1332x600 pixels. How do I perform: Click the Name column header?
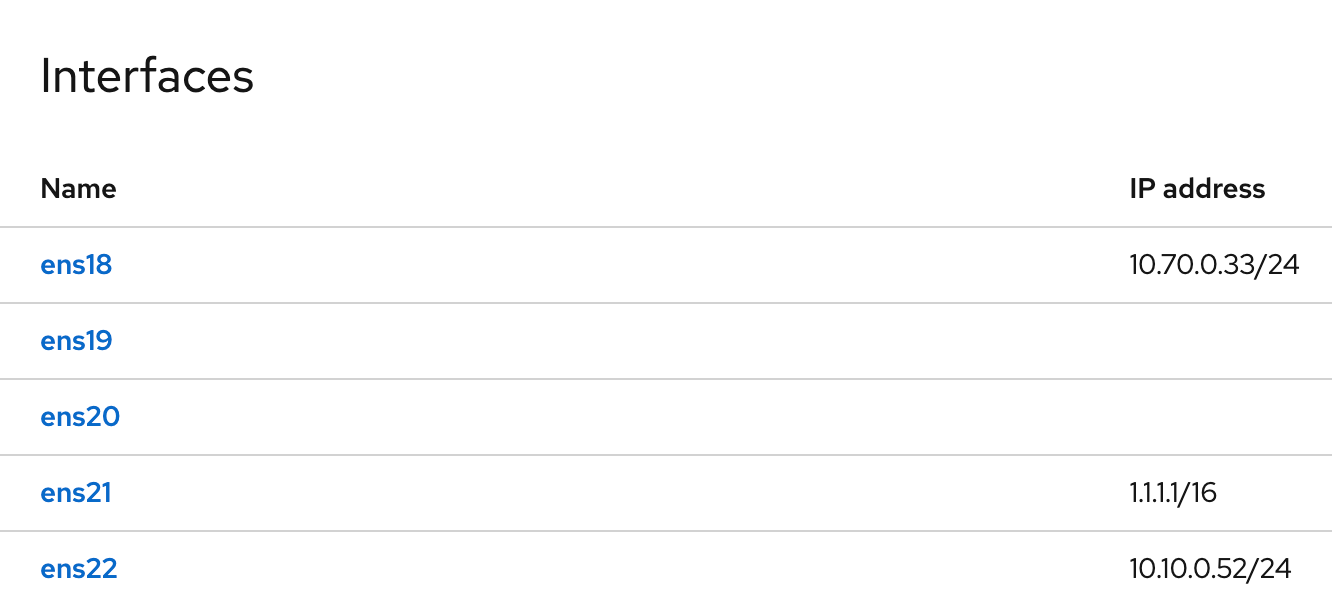[78, 188]
